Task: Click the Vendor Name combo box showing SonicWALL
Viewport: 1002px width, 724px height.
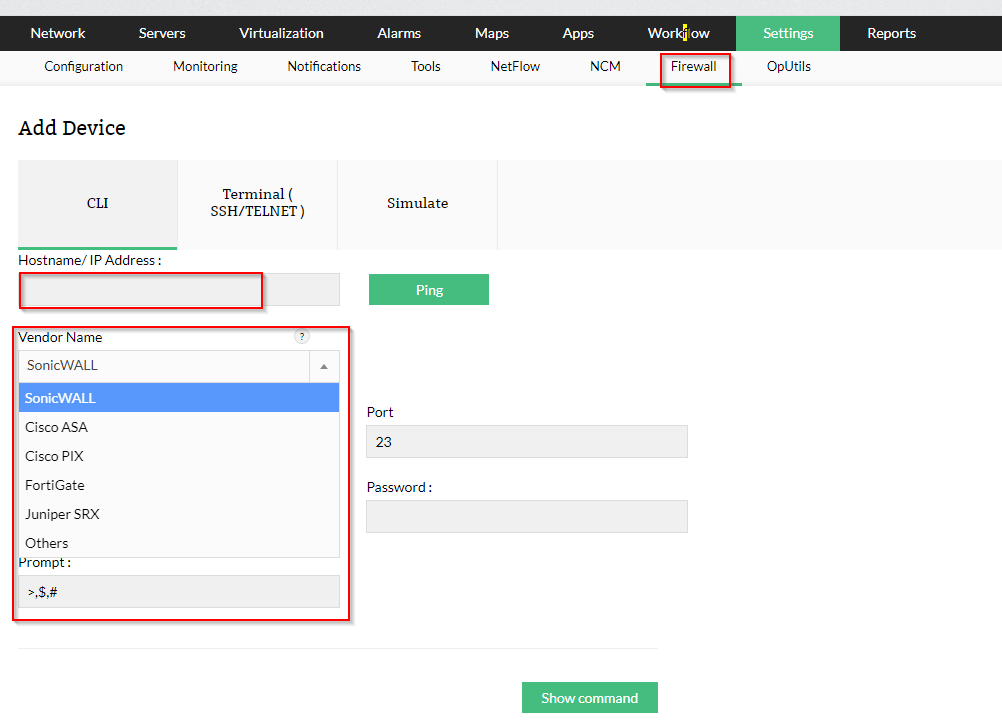Action: [x=179, y=366]
